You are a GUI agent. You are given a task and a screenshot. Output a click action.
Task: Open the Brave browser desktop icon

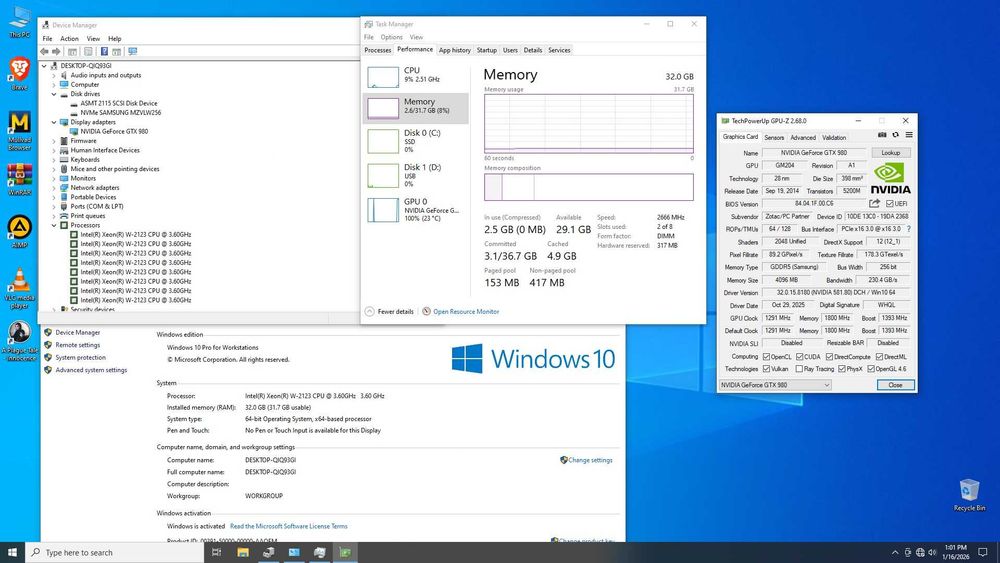point(19,73)
